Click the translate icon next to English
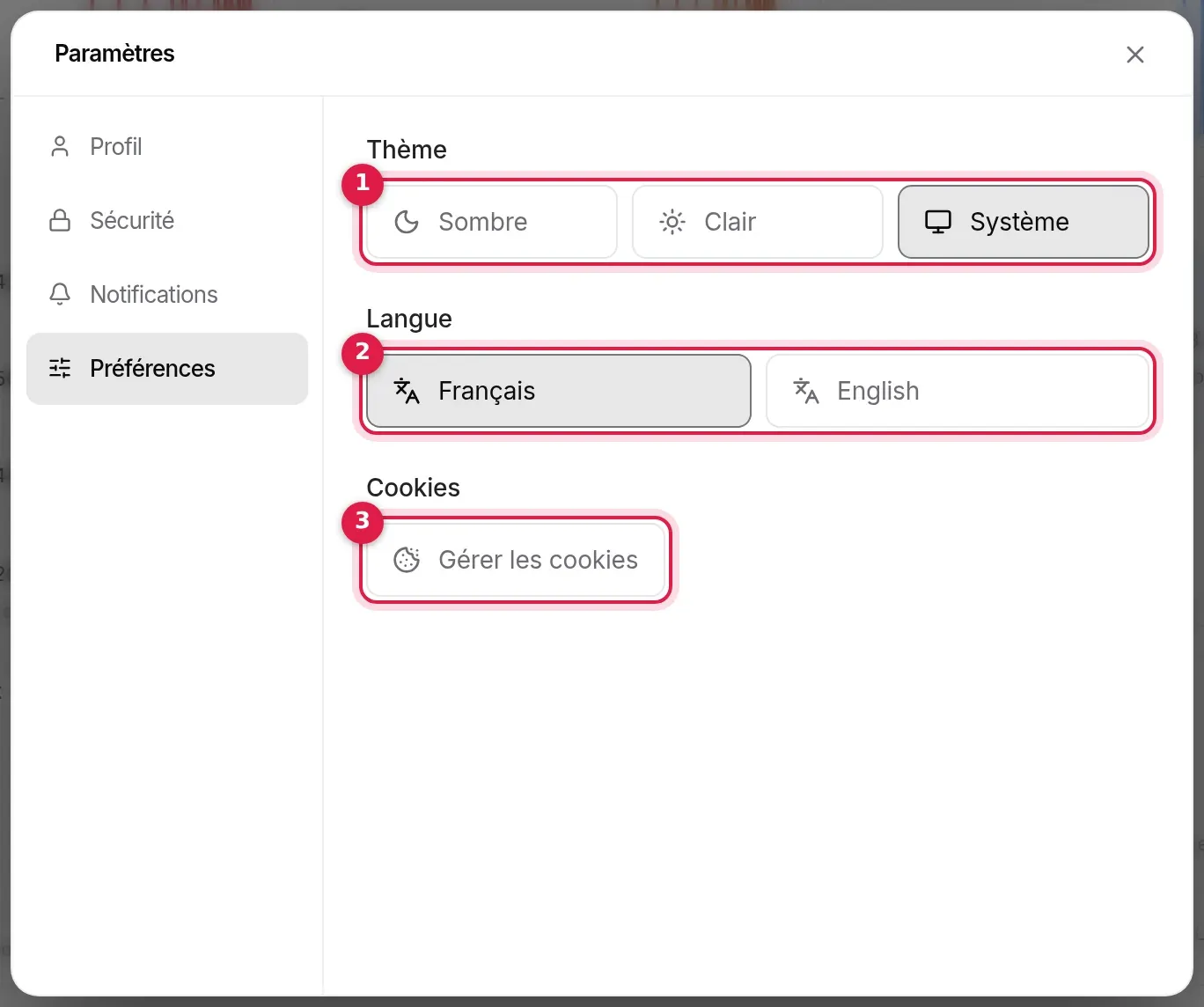 [x=806, y=391]
